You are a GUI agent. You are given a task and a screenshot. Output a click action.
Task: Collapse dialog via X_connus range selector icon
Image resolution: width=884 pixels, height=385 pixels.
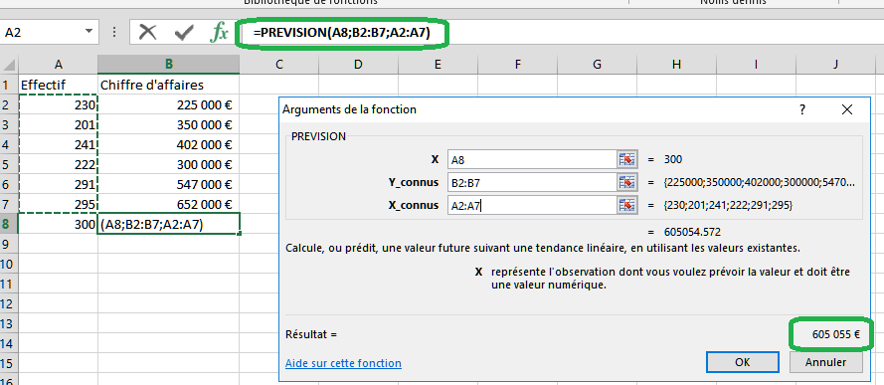pyautogui.click(x=627, y=205)
